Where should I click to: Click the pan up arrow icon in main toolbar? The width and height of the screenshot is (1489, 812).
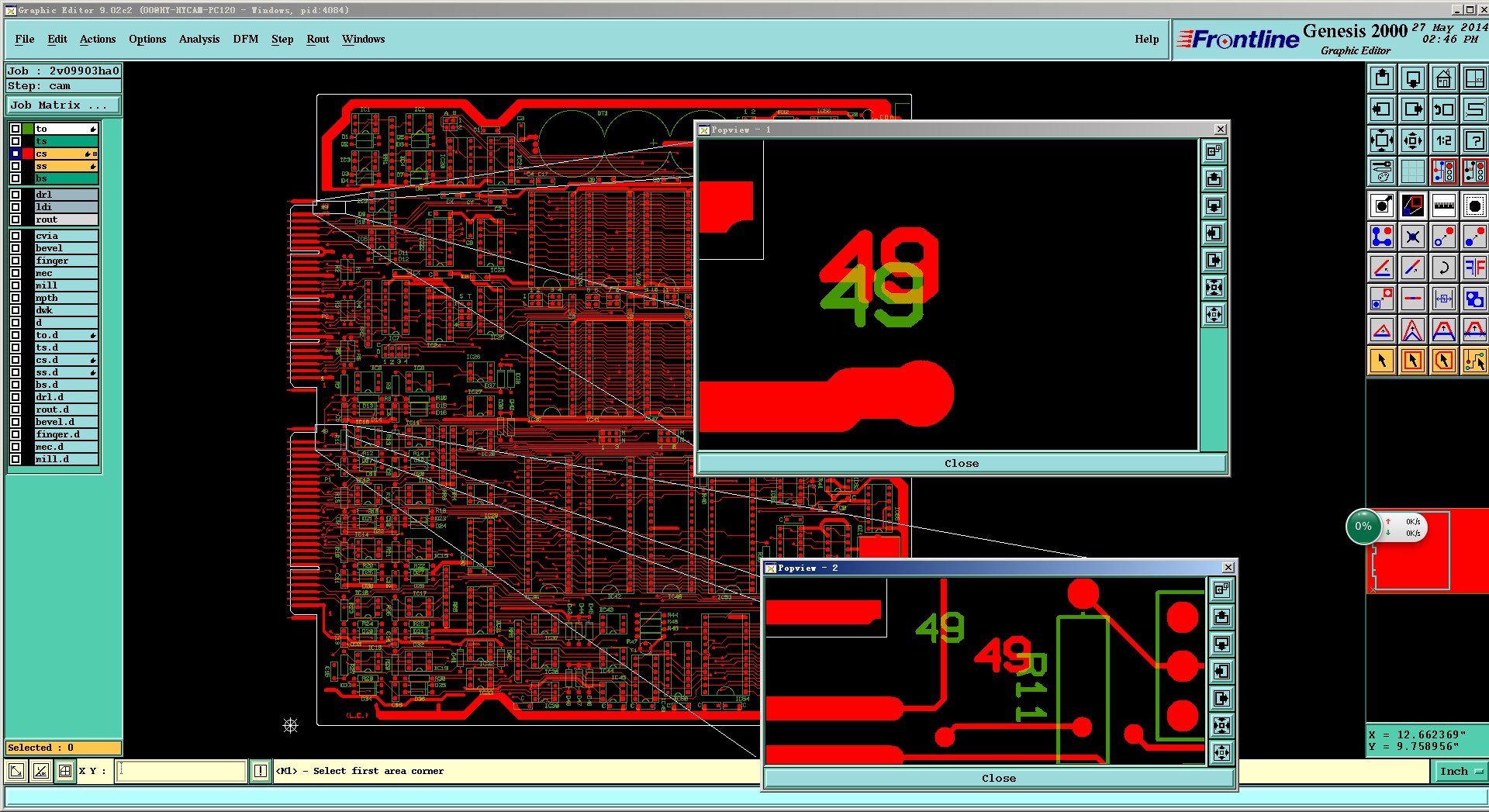point(1382,78)
